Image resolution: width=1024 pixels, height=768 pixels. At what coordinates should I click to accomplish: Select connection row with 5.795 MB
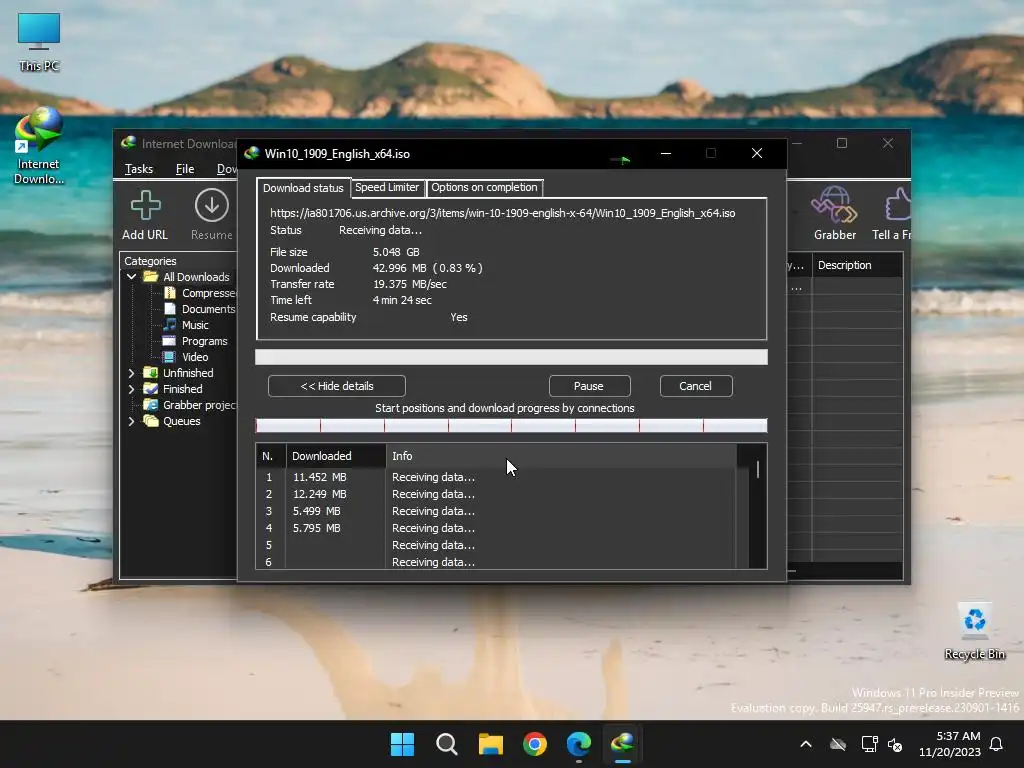[496, 528]
